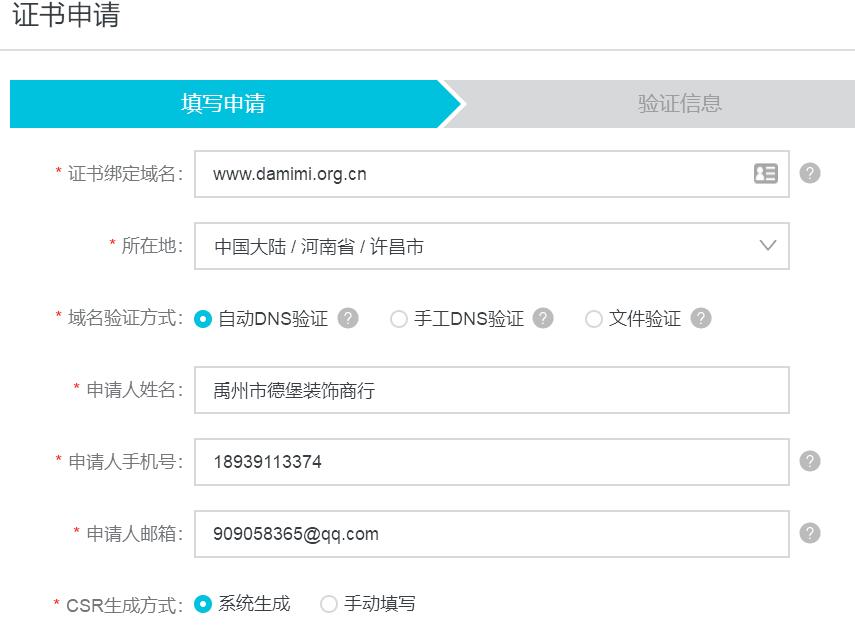Click help icon beside applicant email field
This screenshot has width=855, height=632.
[x=810, y=533]
